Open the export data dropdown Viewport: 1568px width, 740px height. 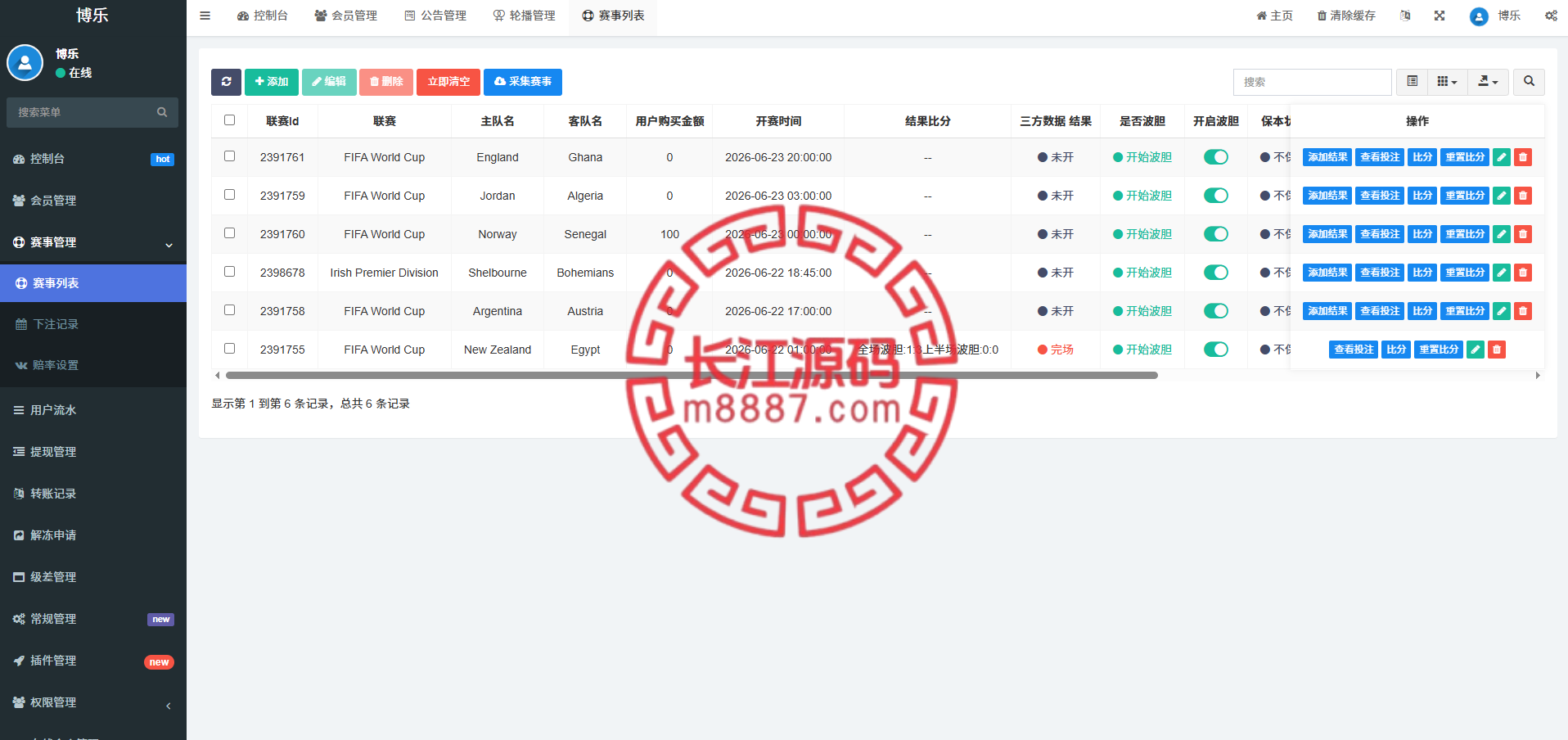coord(1489,82)
